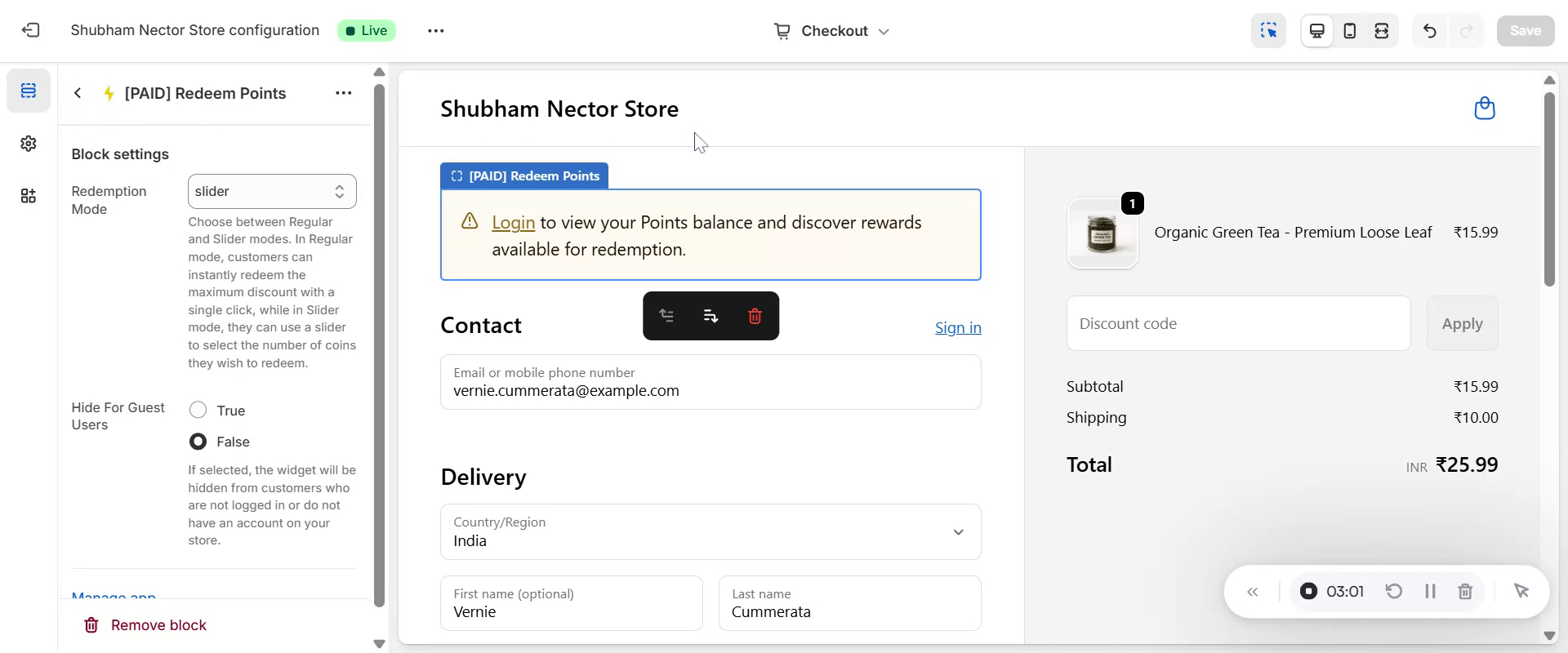Click Organic Green Tea product name

click(1293, 233)
